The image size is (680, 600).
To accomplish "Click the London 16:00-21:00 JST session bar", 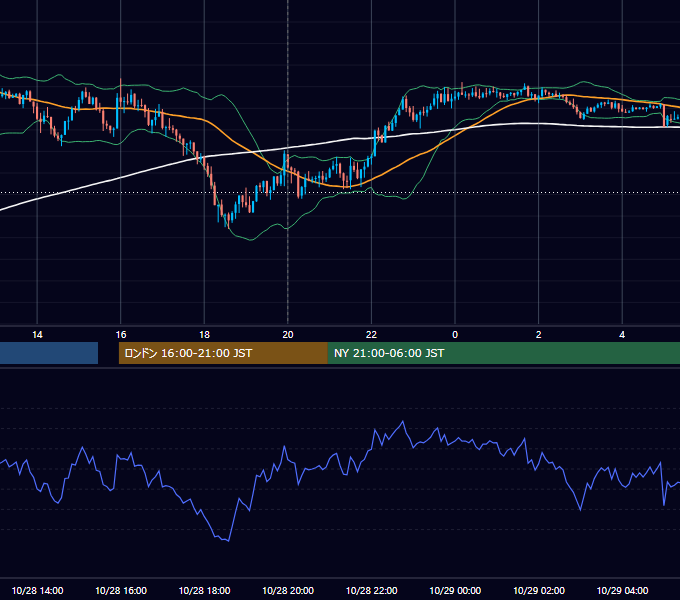I will pos(223,353).
